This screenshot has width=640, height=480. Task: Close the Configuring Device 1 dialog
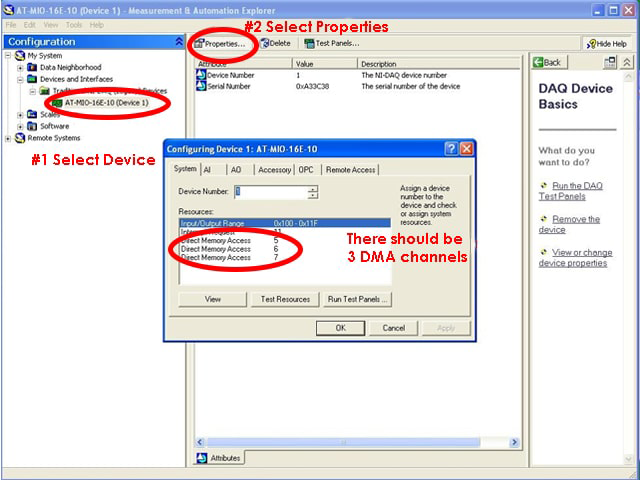click(x=467, y=149)
